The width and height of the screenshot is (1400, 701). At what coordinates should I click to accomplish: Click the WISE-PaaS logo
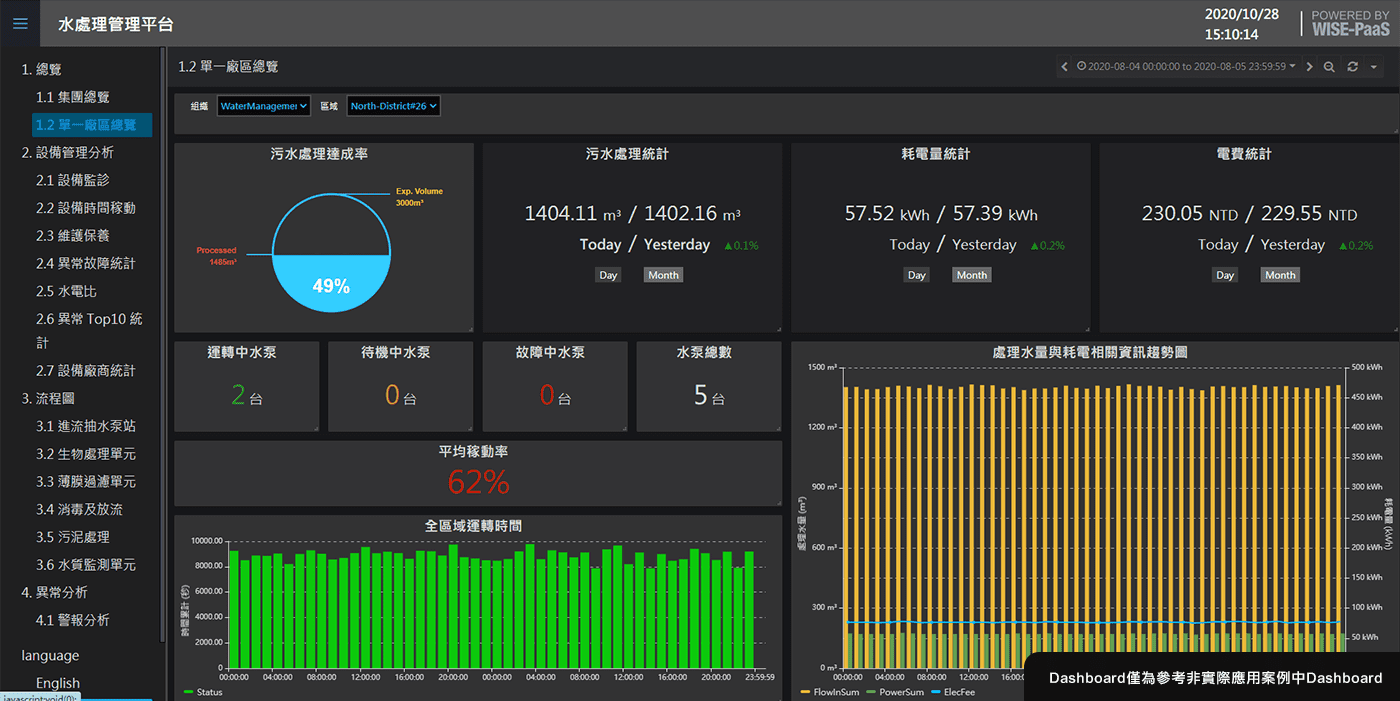point(1350,23)
